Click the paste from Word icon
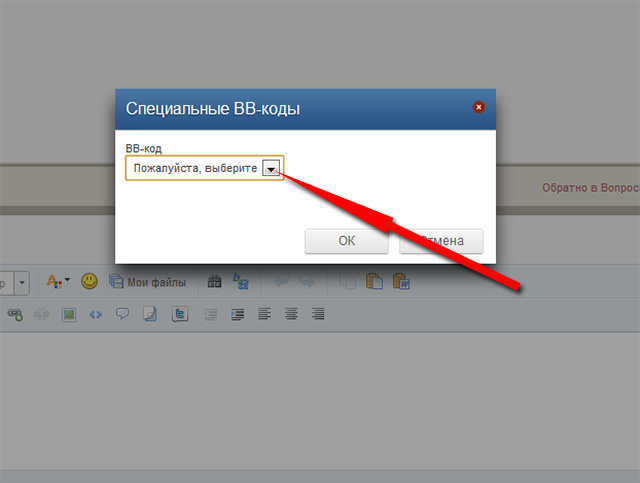 point(401,281)
